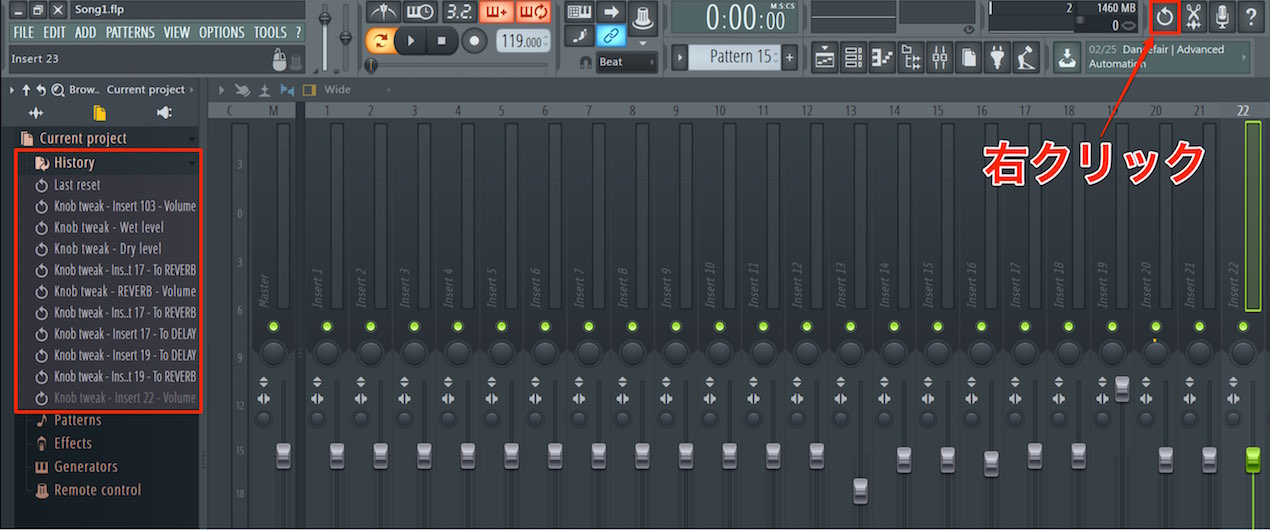Open the playlist view icon

point(825,58)
